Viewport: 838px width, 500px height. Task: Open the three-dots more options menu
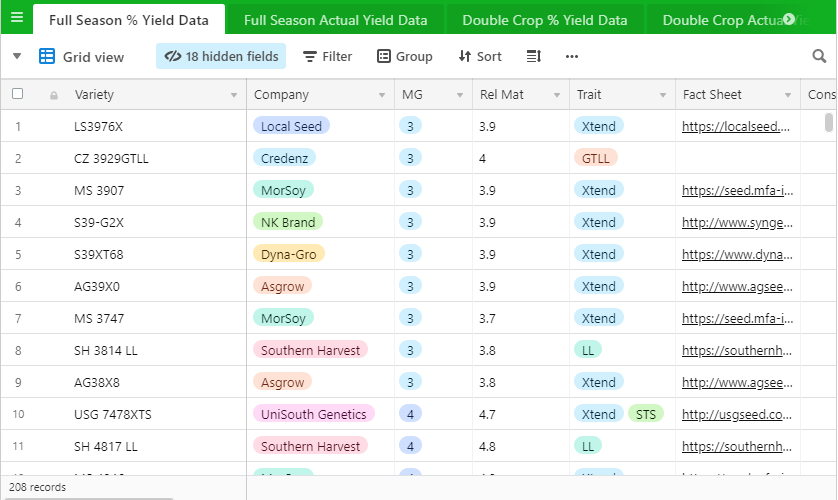(x=572, y=56)
